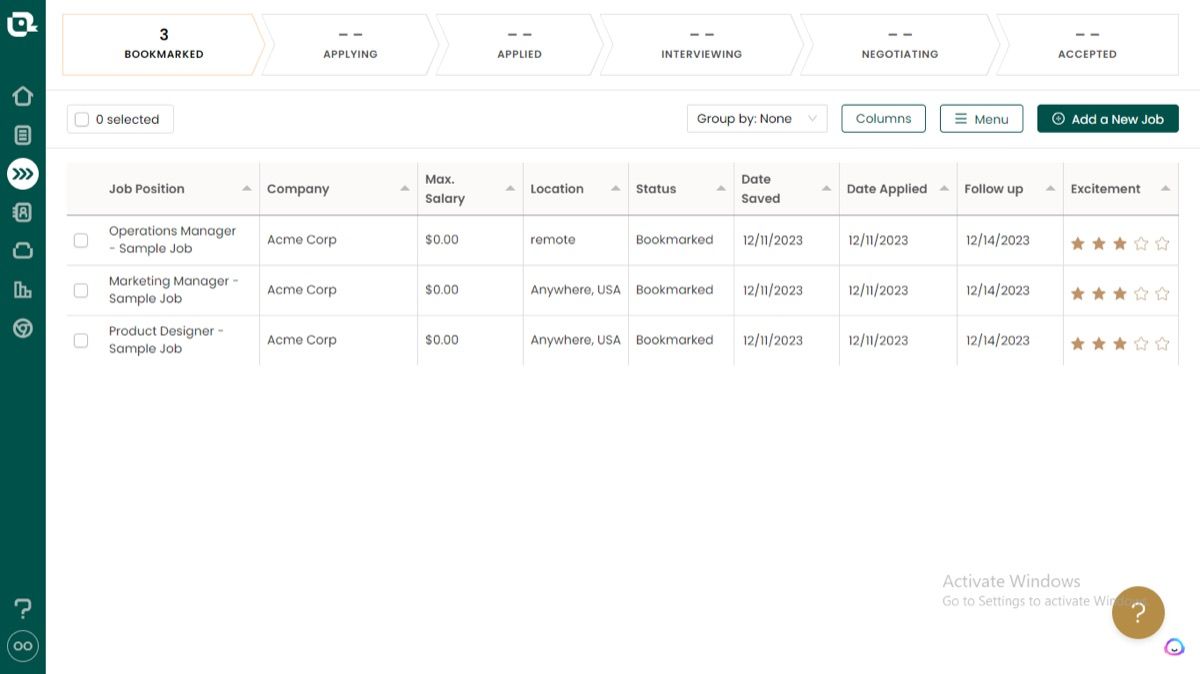The image size is (1200, 674).
Task: Sort by the Company column arrow
Action: point(405,189)
